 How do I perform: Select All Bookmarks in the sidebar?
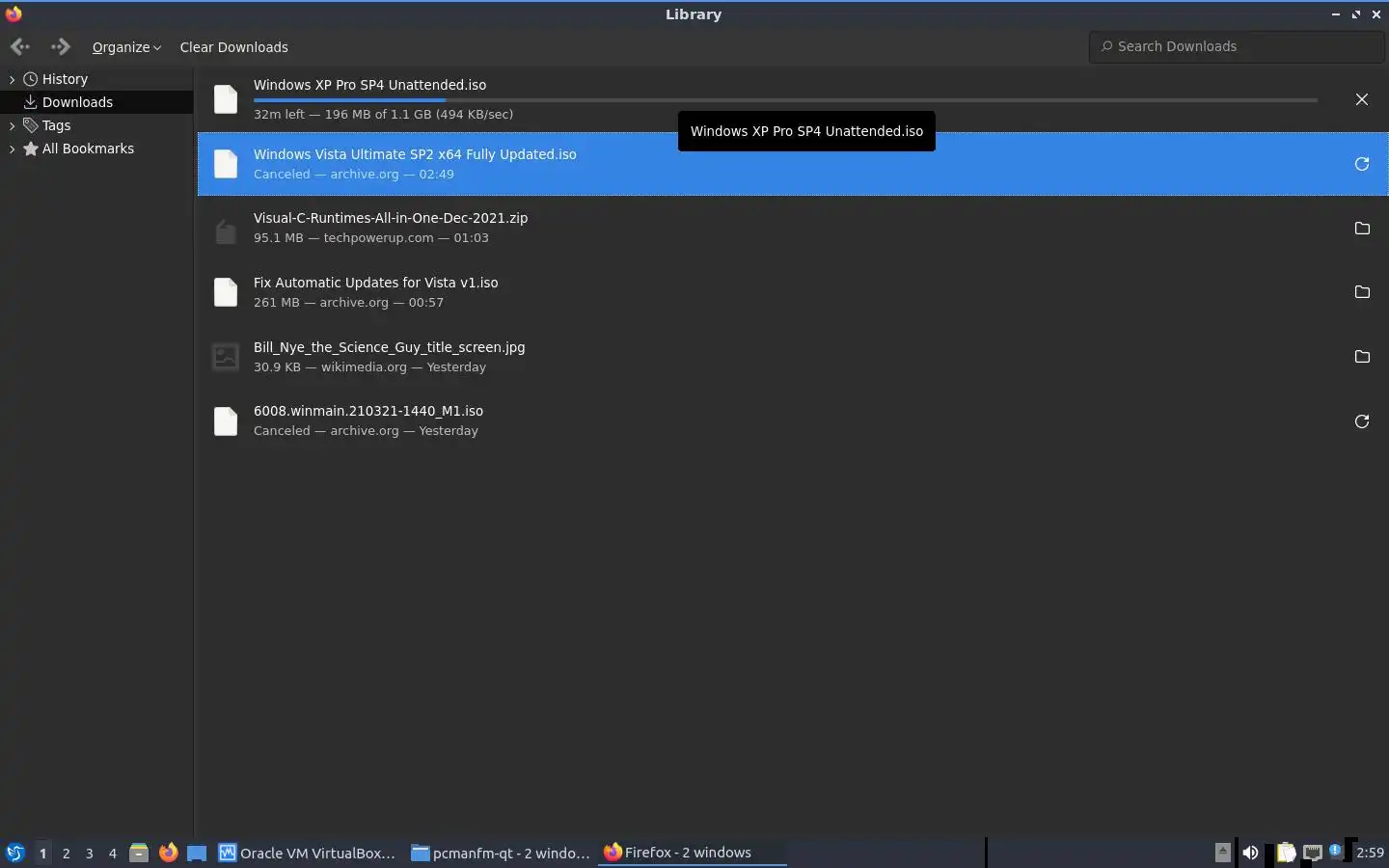(x=88, y=149)
